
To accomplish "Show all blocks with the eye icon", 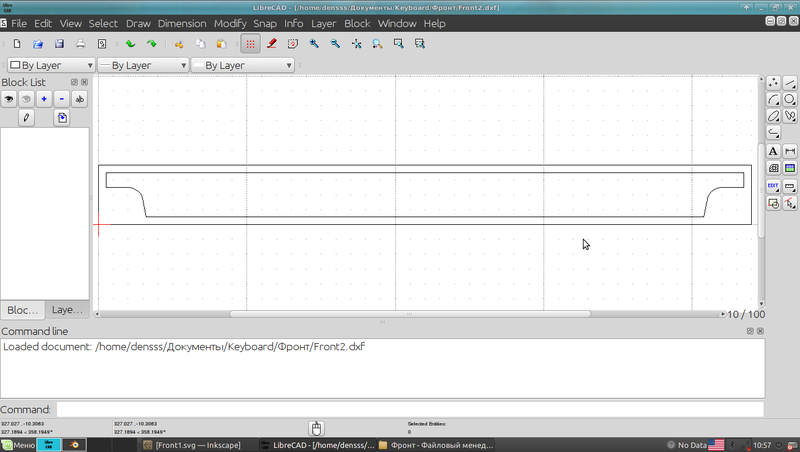I will [9, 99].
